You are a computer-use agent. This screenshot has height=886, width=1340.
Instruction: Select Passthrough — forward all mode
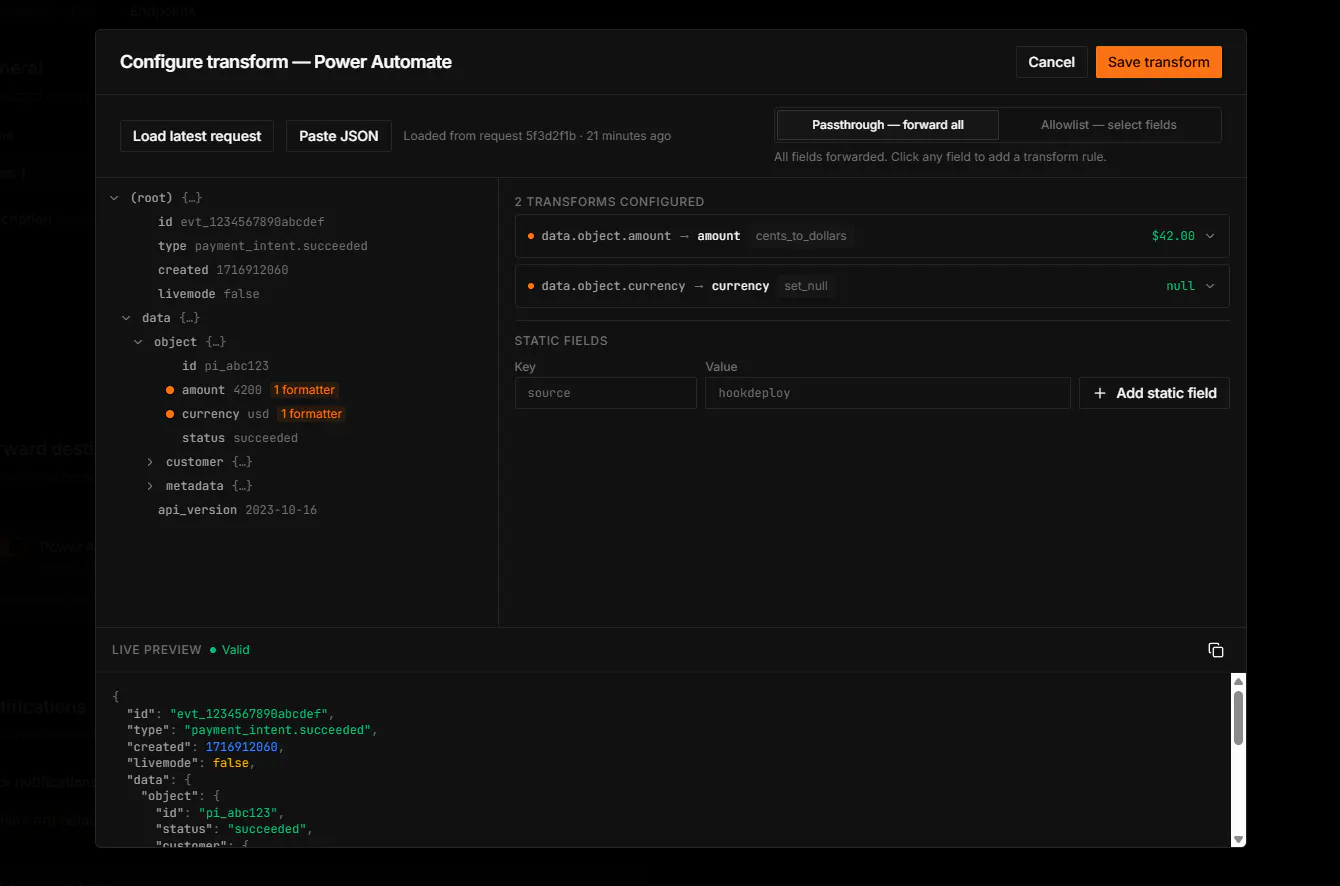point(888,125)
